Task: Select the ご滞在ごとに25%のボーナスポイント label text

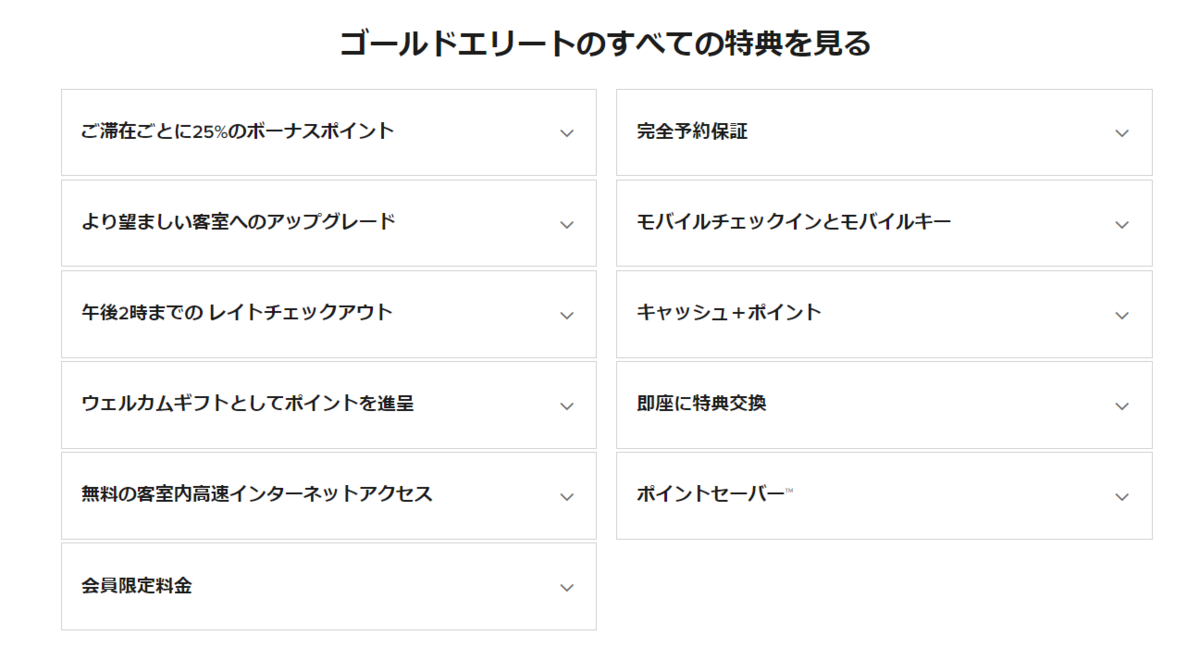Action: [238, 130]
